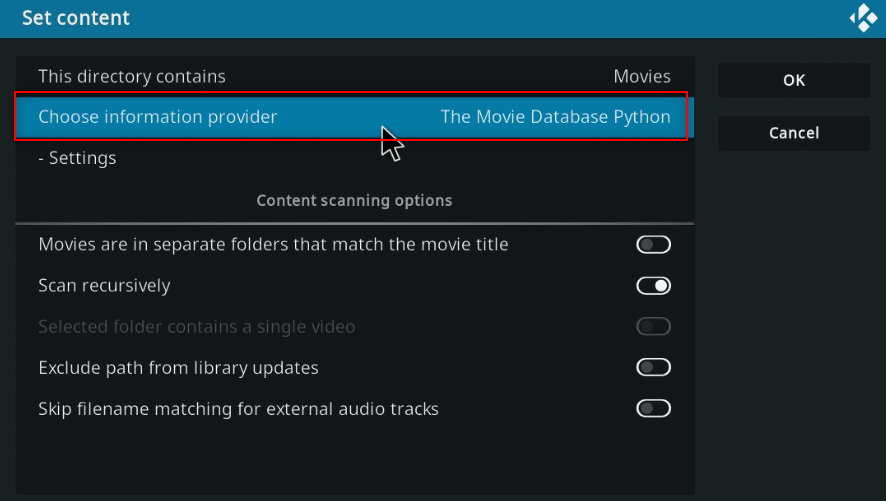Toggle Selected folder contains a single video
This screenshot has height=501, width=886.
[x=653, y=326]
